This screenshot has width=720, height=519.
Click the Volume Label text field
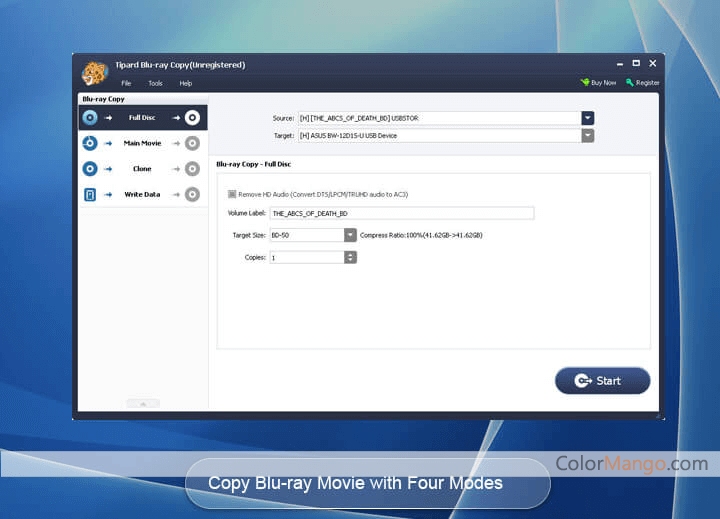point(402,213)
